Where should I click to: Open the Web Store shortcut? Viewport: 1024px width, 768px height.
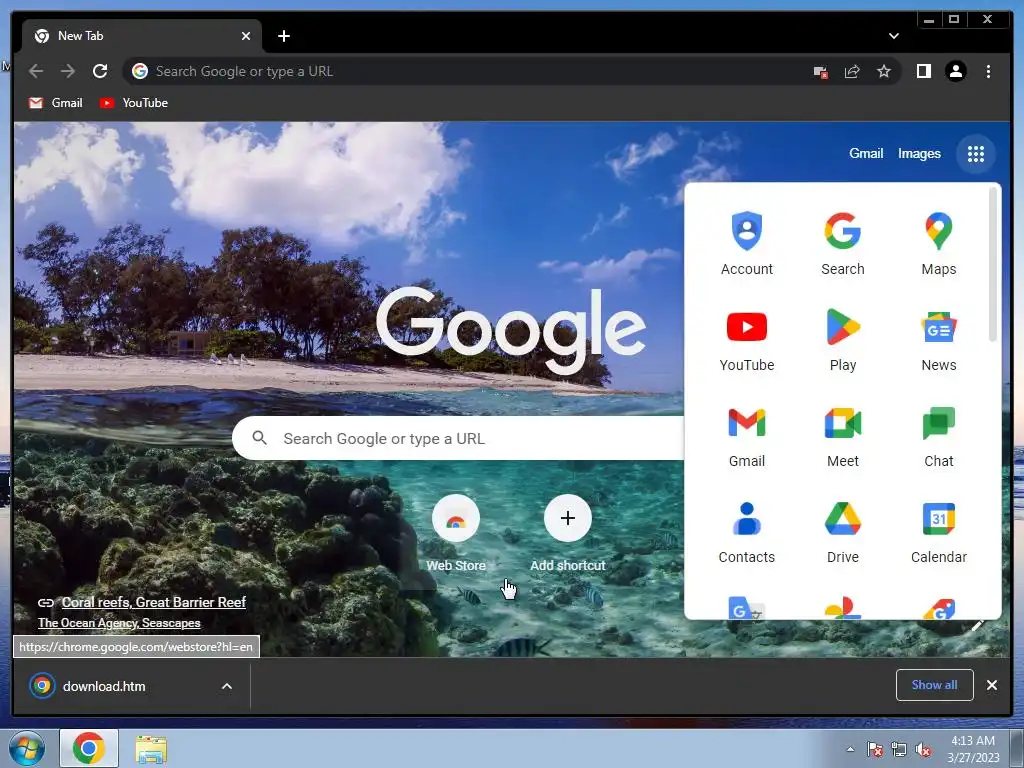(x=456, y=534)
